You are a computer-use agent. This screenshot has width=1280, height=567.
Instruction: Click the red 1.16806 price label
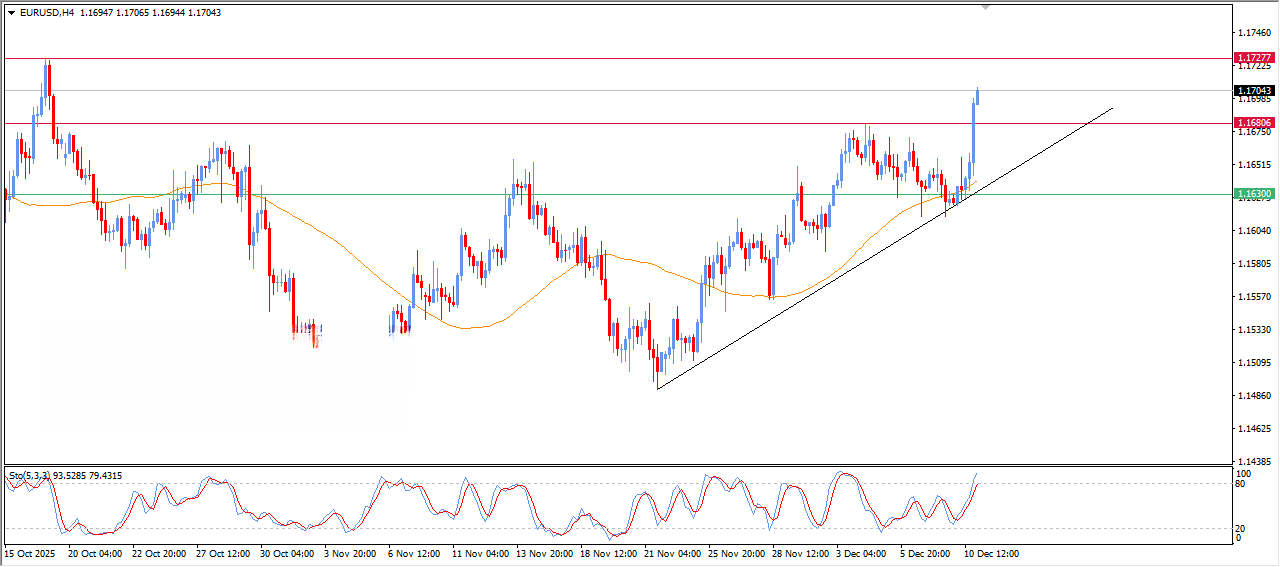tap(1254, 123)
